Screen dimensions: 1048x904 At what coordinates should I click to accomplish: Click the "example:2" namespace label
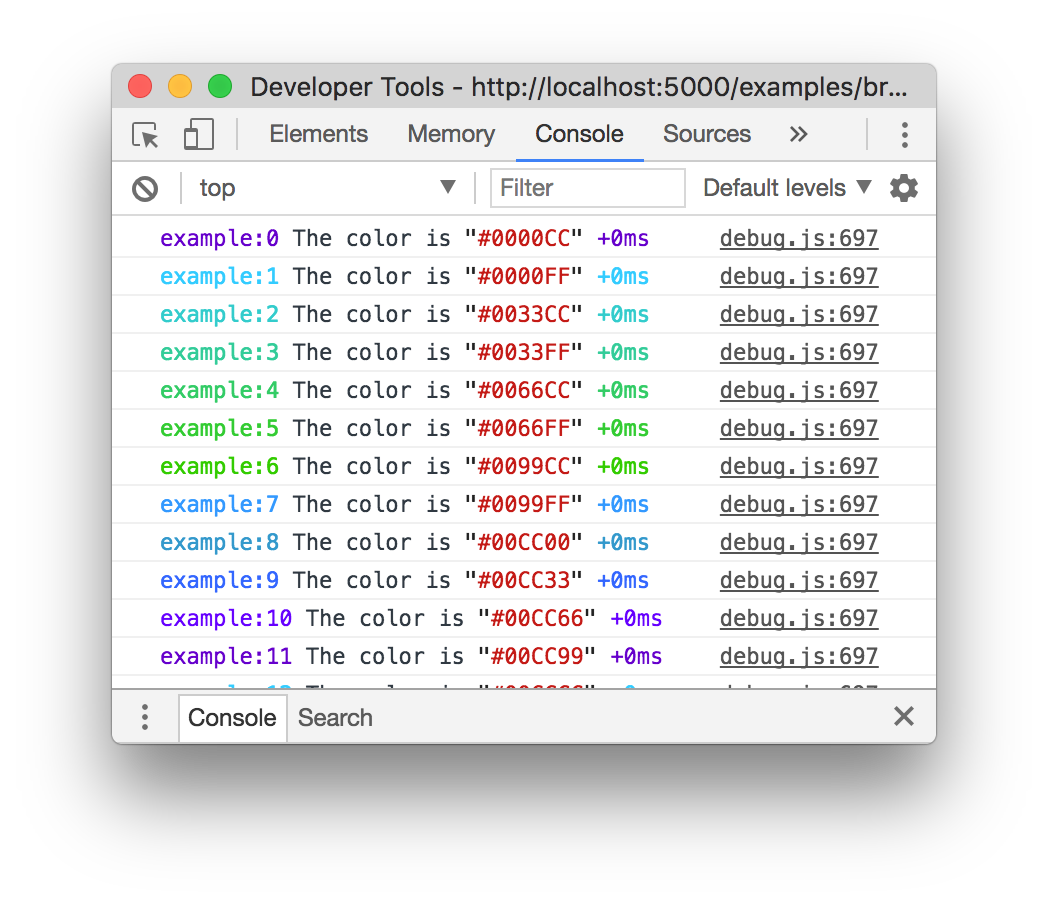219,315
